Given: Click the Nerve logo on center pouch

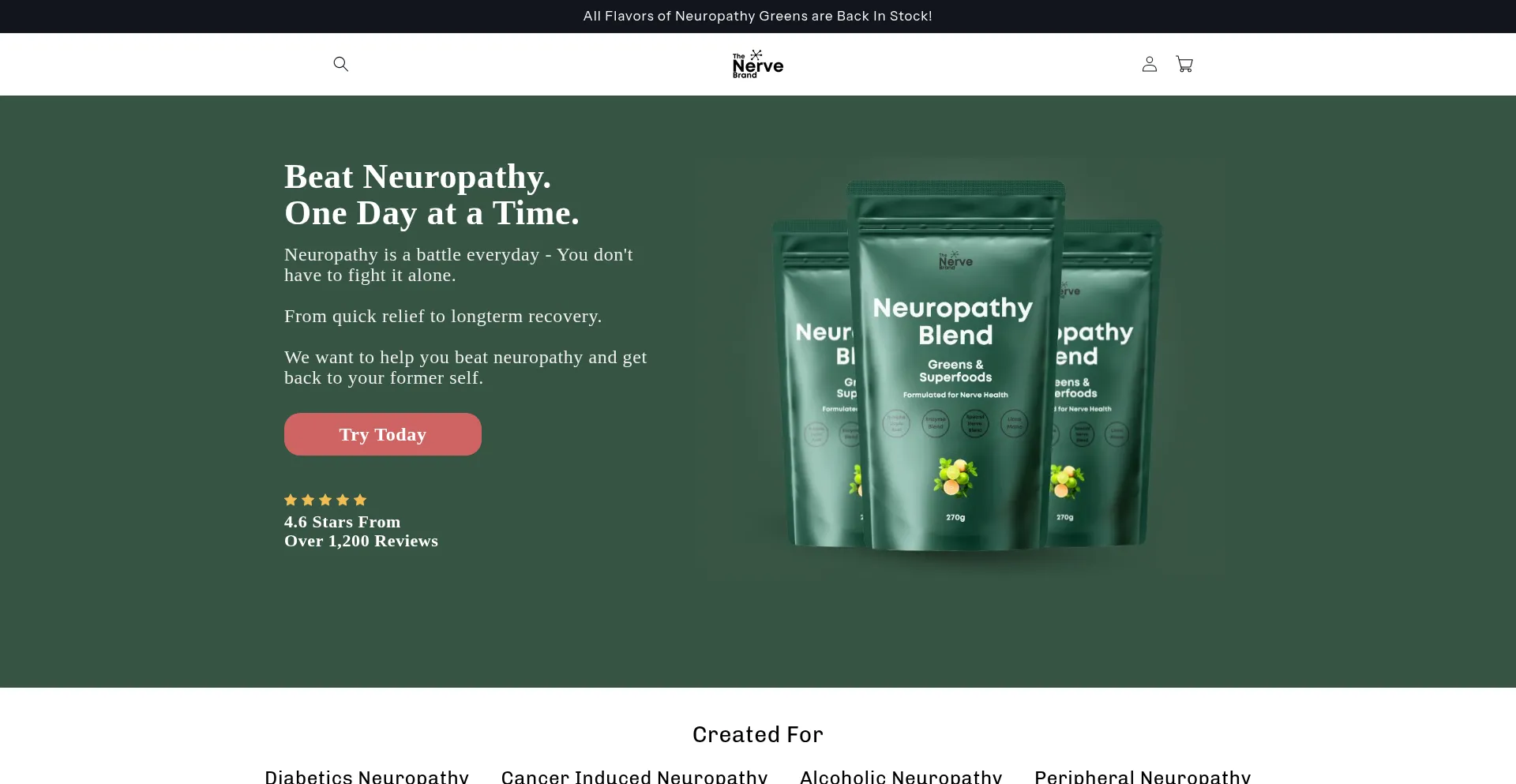Looking at the screenshot, I should click(955, 260).
